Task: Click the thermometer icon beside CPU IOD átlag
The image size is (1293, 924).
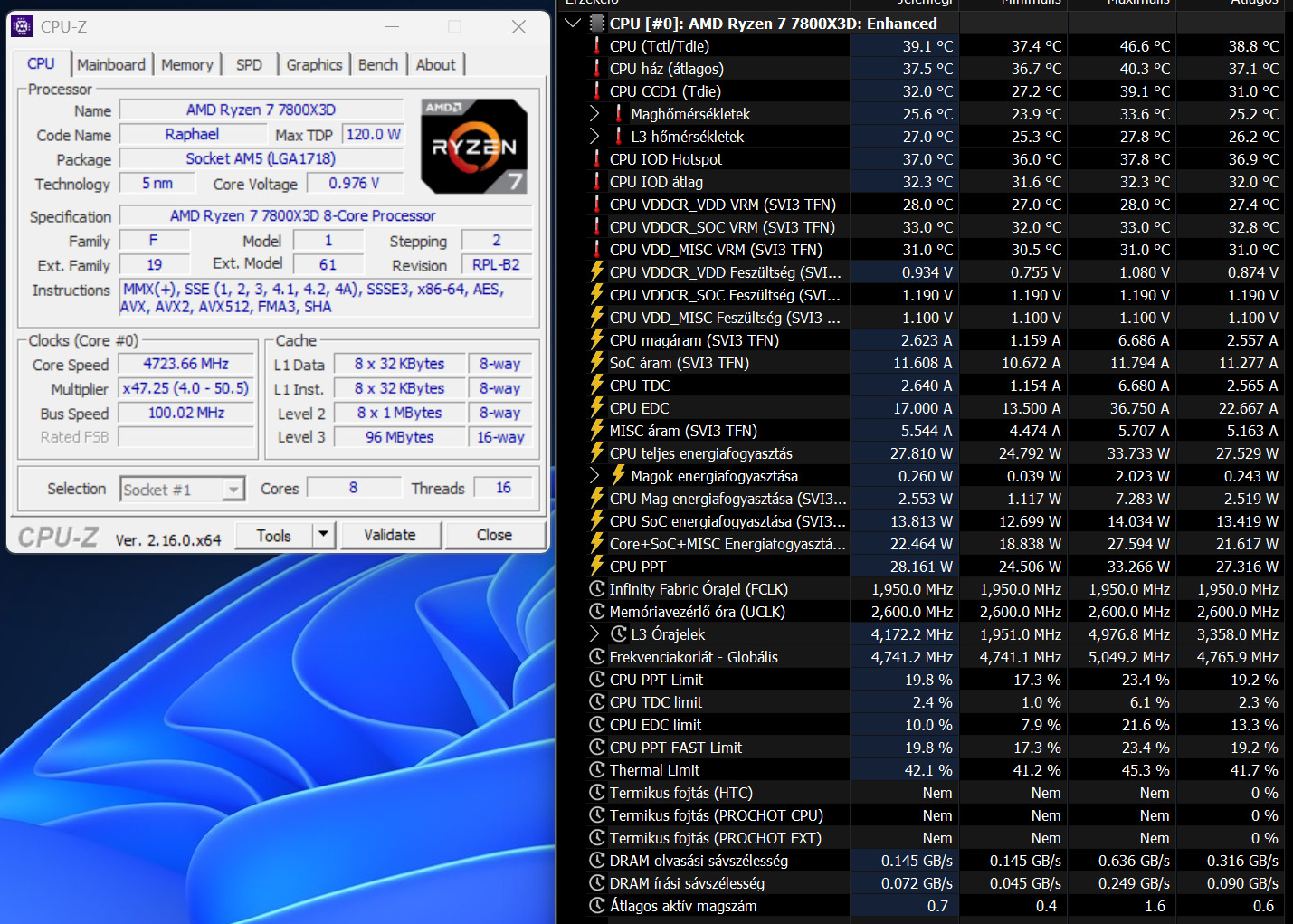Action: [597, 181]
